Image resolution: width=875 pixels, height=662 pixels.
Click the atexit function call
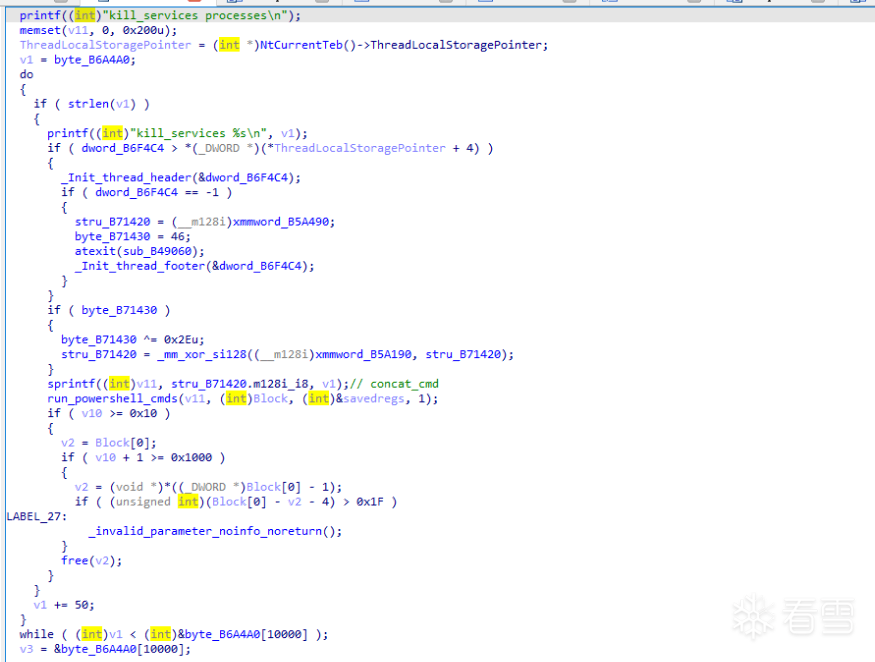pos(95,251)
